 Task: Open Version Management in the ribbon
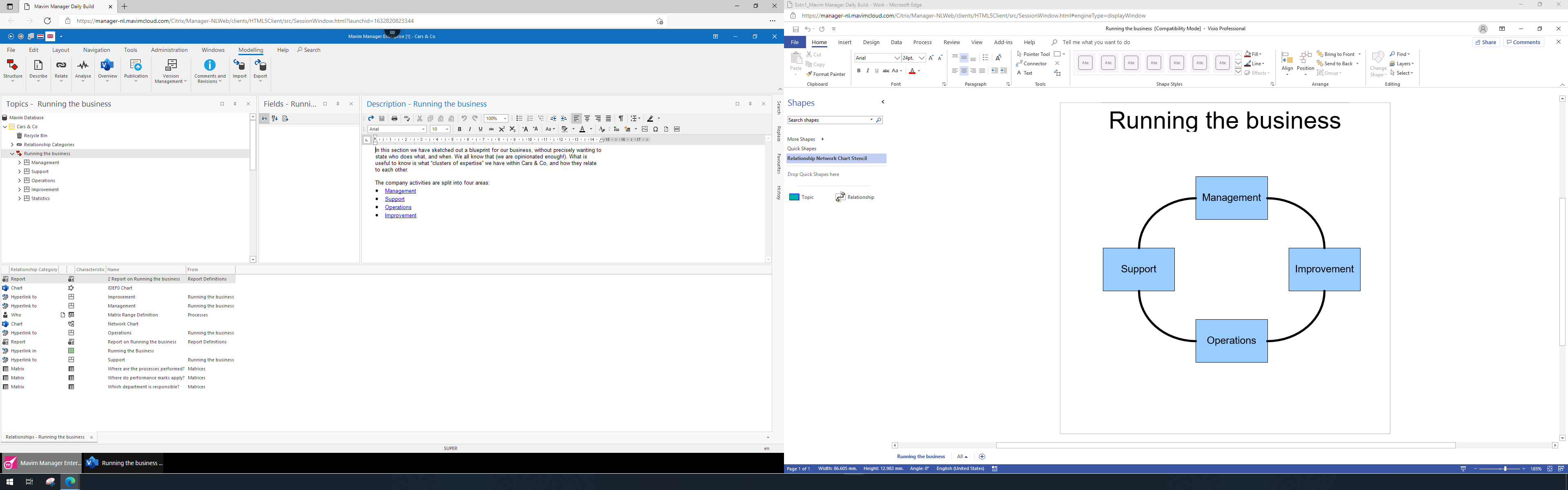pos(171,71)
